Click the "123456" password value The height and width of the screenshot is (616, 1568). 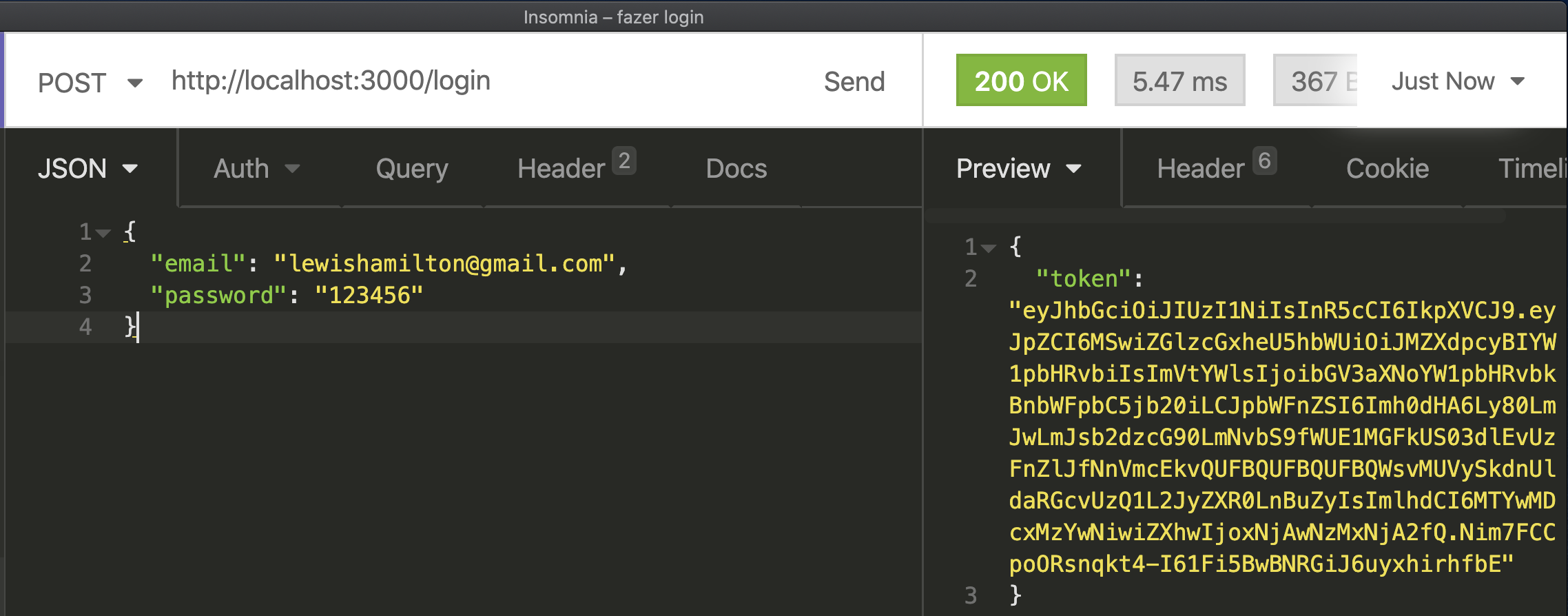(x=369, y=295)
